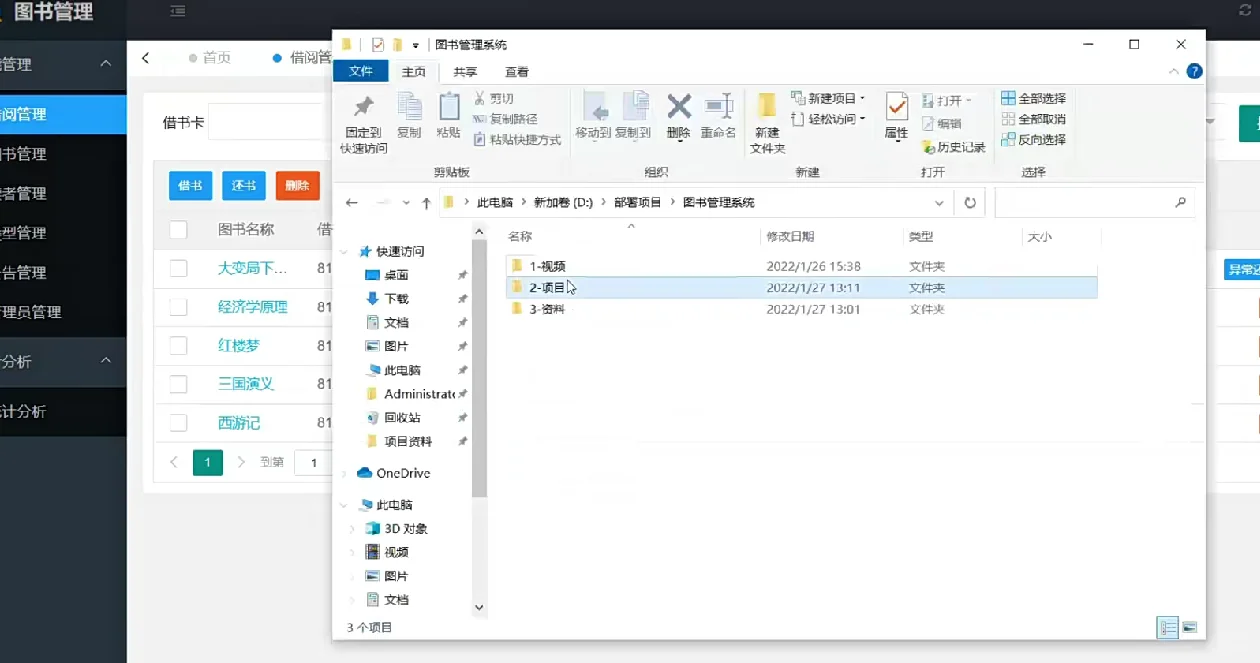Check the header checkbox to select all books

(x=178, y=228)
